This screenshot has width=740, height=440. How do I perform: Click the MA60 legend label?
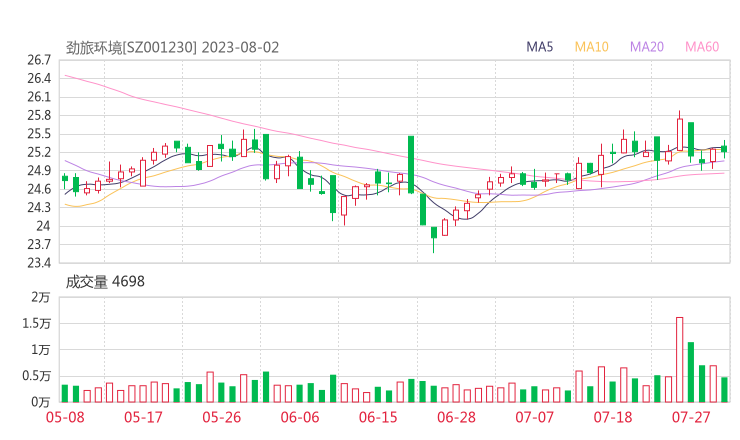(702, 47)
